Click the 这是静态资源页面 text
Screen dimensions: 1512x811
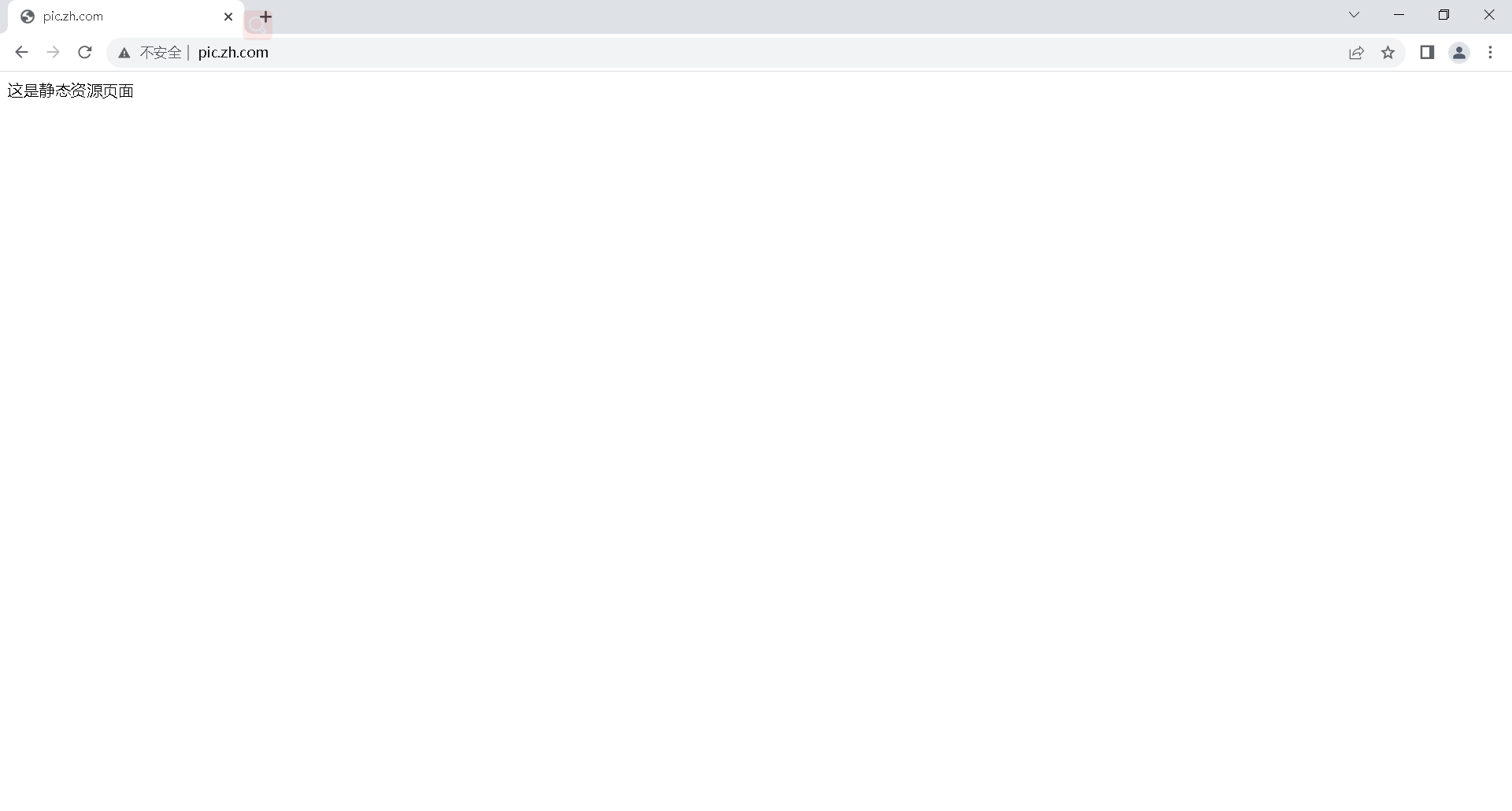tap(71, 91)
